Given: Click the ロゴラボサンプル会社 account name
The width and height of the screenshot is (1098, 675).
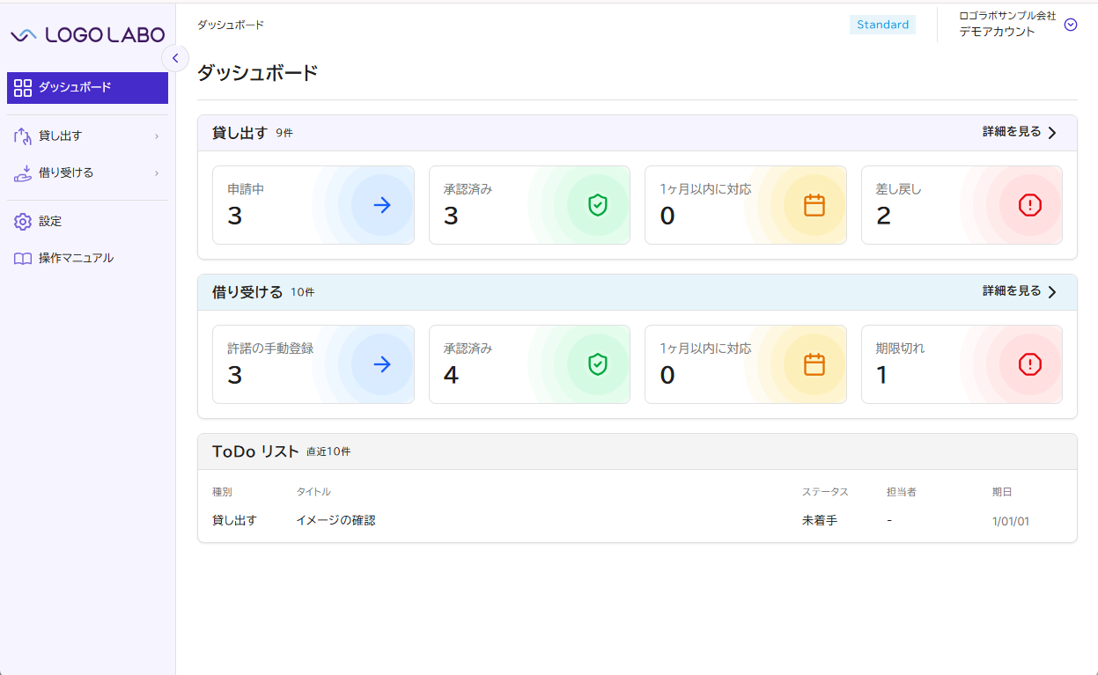Looking at the screenshot, I should (1007, 16).
